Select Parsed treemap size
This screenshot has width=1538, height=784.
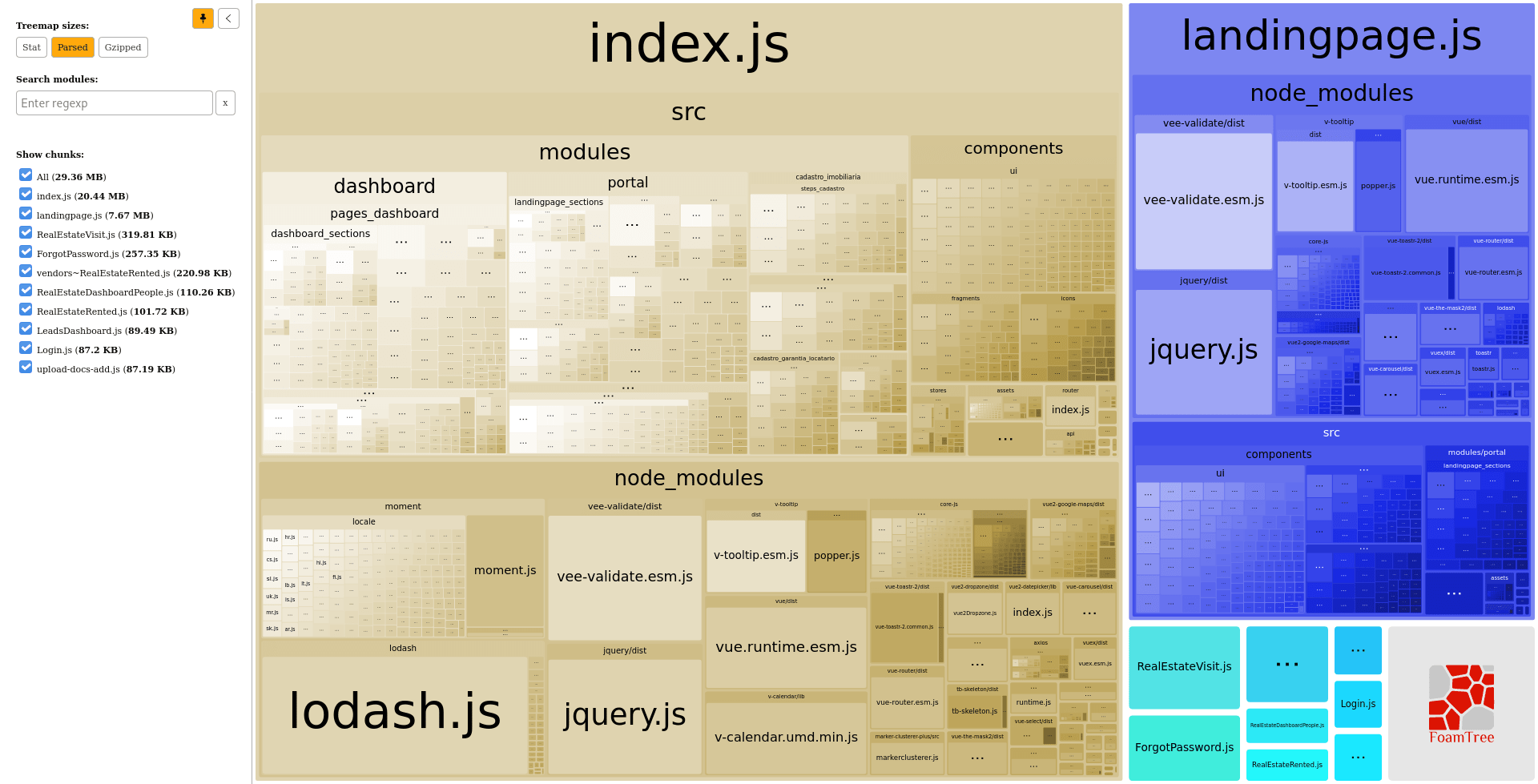click(73, 47)
